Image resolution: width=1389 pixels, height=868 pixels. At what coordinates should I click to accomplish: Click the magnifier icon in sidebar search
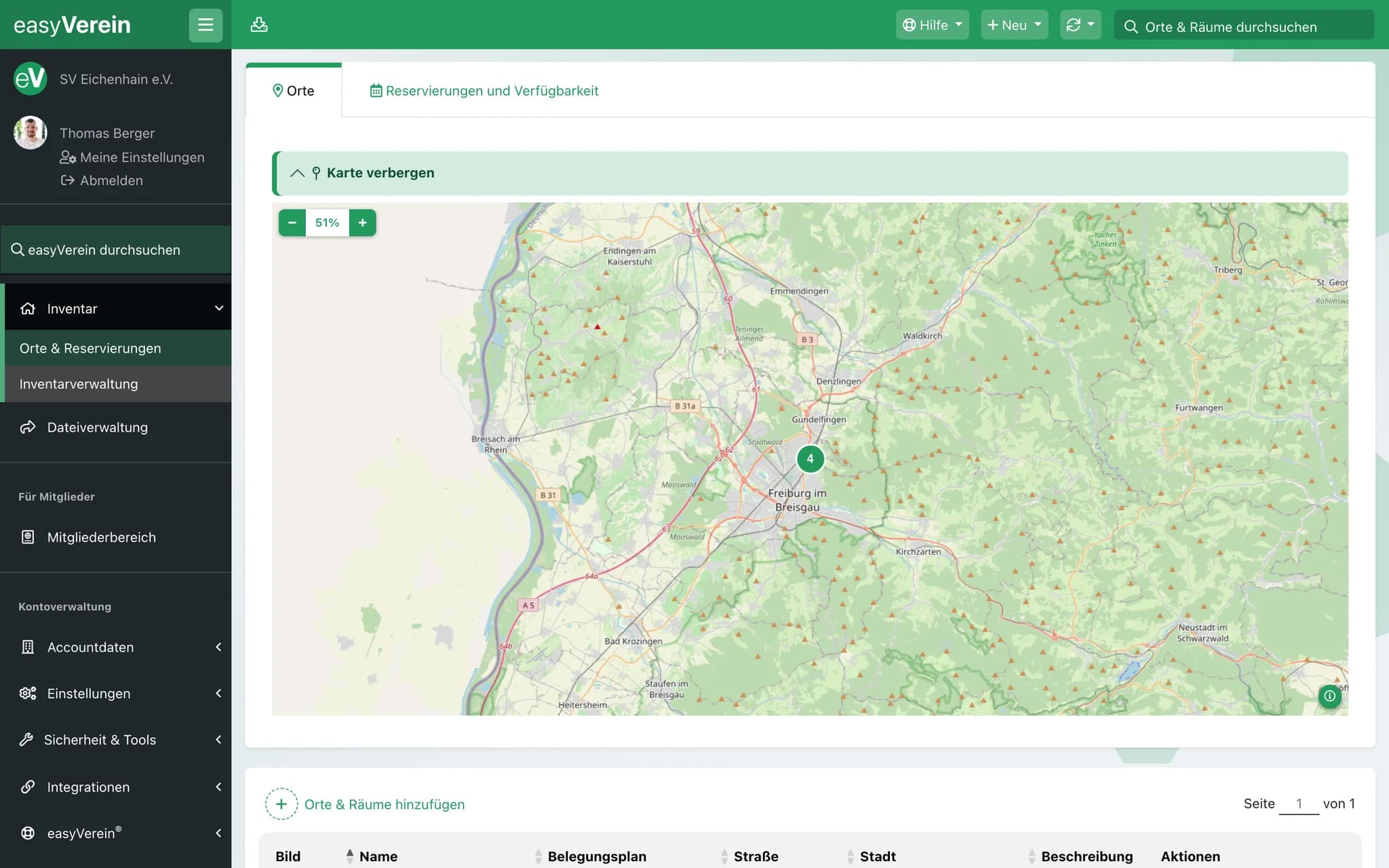(18, 250)
